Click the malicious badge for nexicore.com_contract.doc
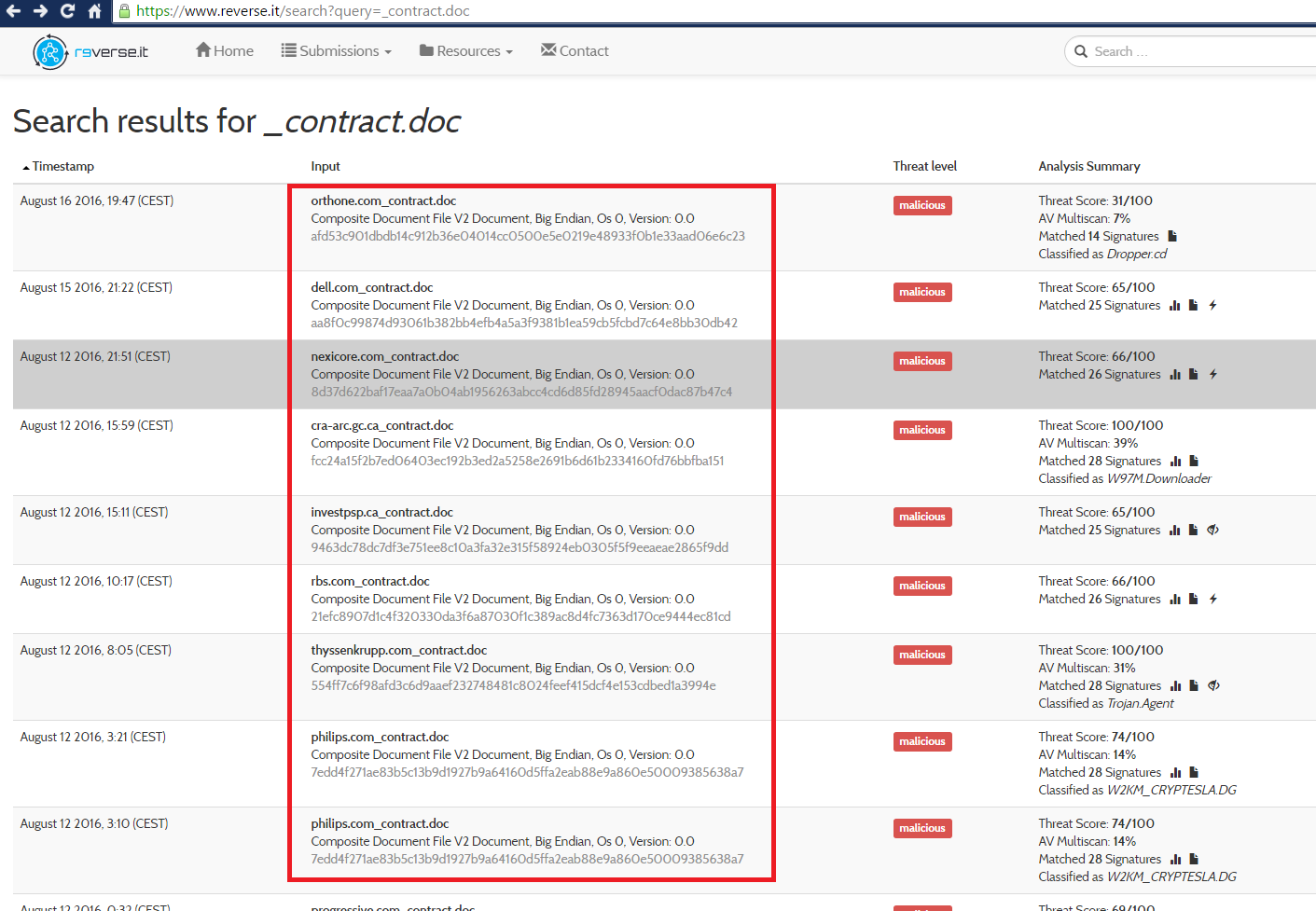Image resolution: width=1316 pixels, height=911 pixels. 922,361
